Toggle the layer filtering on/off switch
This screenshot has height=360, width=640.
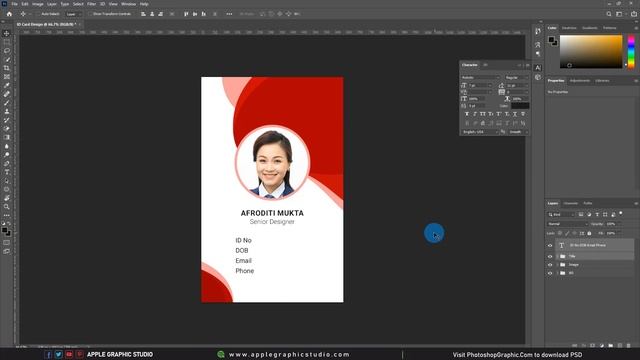(621, 213)
